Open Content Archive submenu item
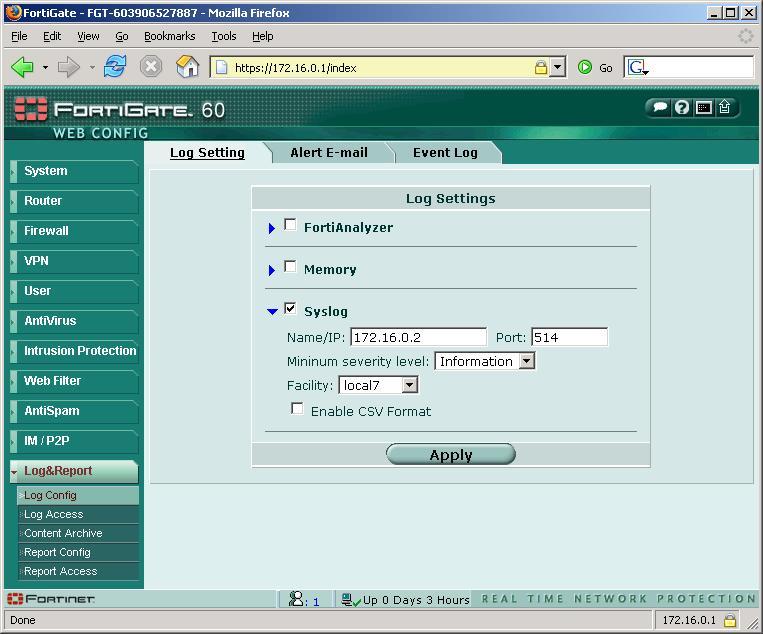 click(x=78, y=533)
